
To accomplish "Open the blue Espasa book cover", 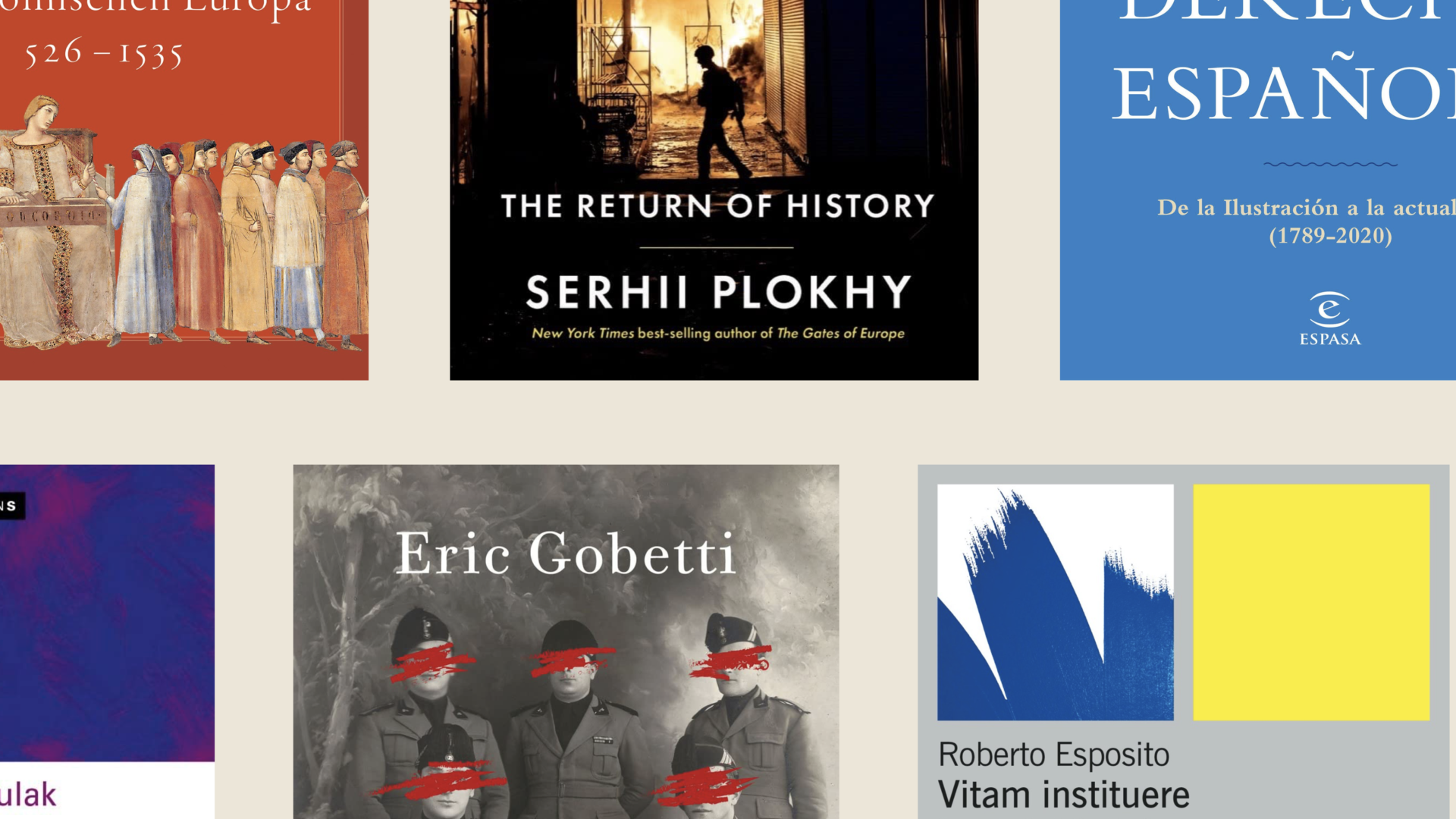I will tap(1258, 190).
